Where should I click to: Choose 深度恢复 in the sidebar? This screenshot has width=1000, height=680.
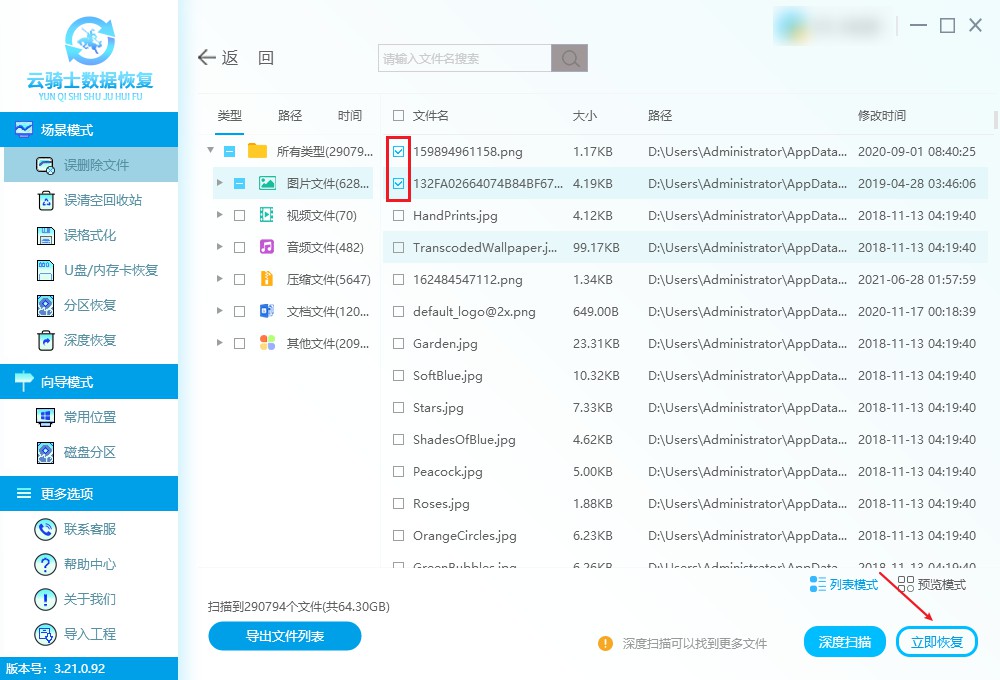[x=90, y=340]
